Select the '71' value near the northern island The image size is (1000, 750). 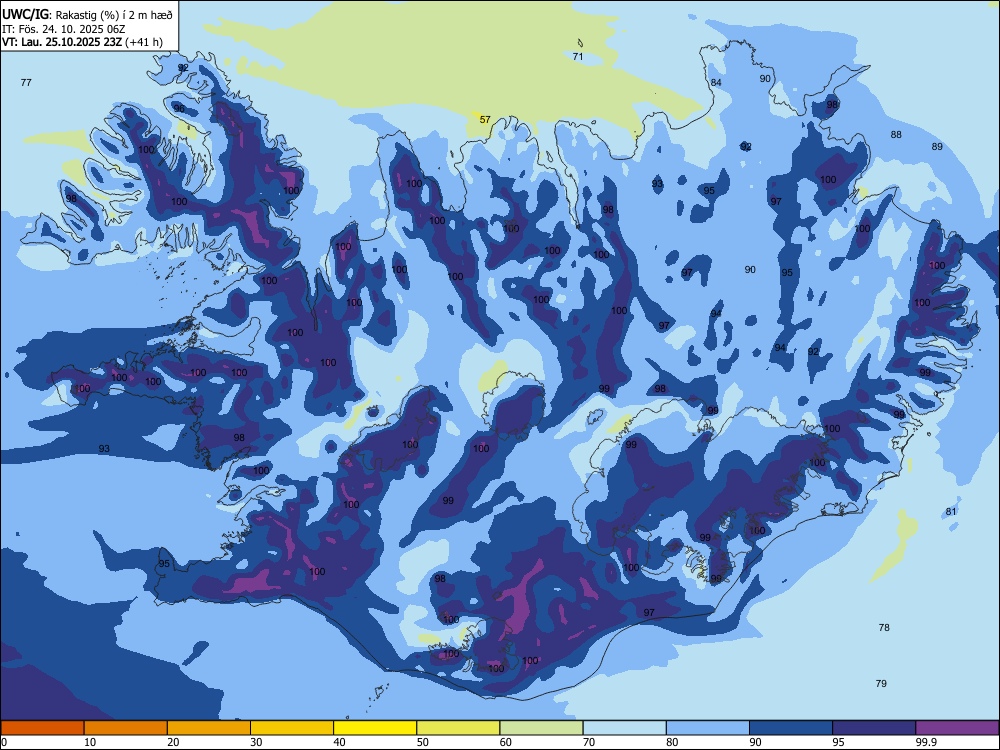(578, 56)
